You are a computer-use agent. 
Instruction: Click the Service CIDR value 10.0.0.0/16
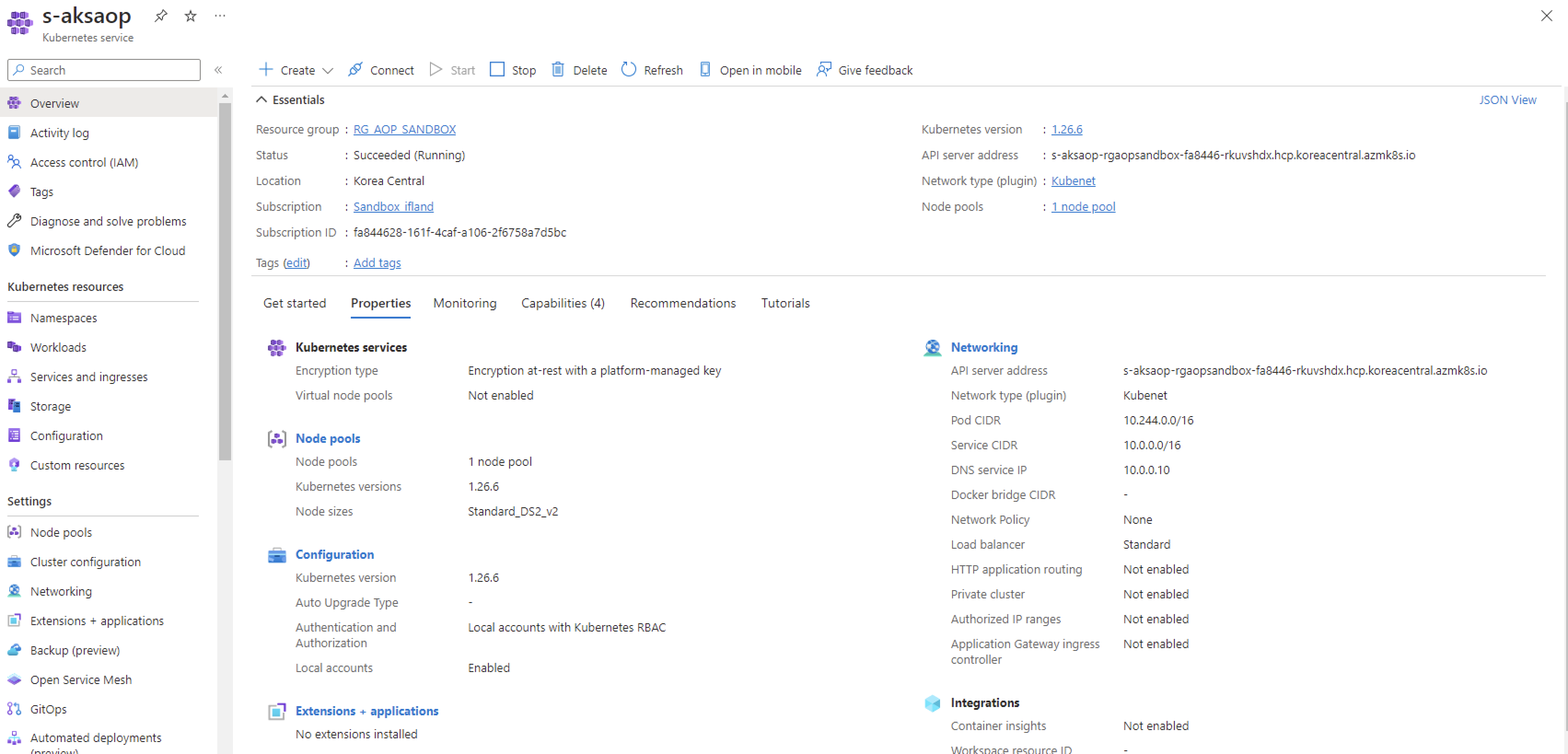pos(1152,445)
